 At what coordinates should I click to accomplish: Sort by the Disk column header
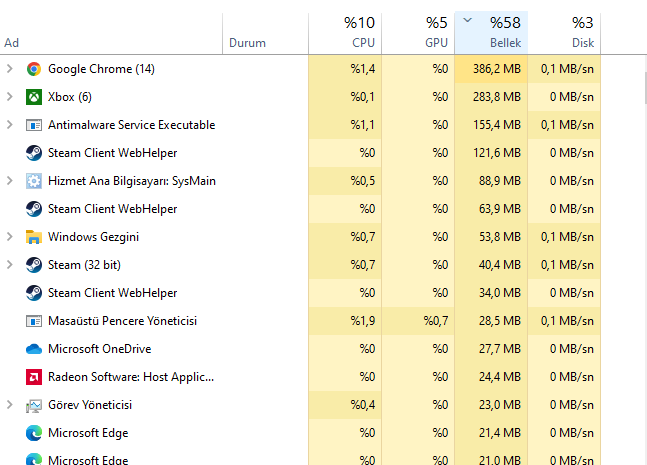coord(564,33)
